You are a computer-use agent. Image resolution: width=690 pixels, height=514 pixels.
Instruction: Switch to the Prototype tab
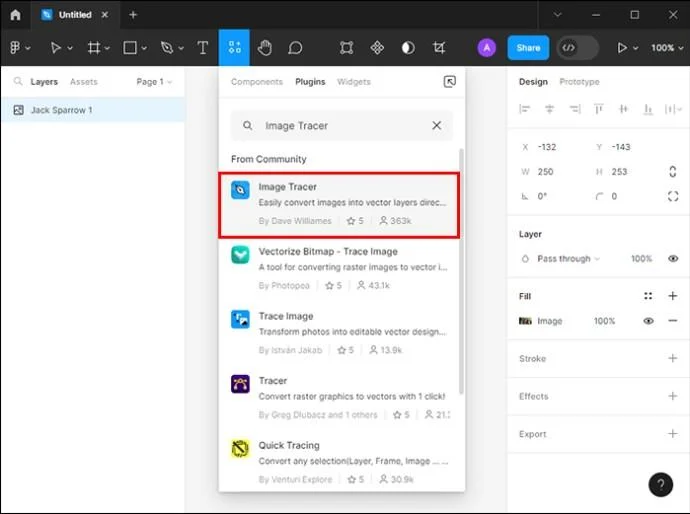579,81
